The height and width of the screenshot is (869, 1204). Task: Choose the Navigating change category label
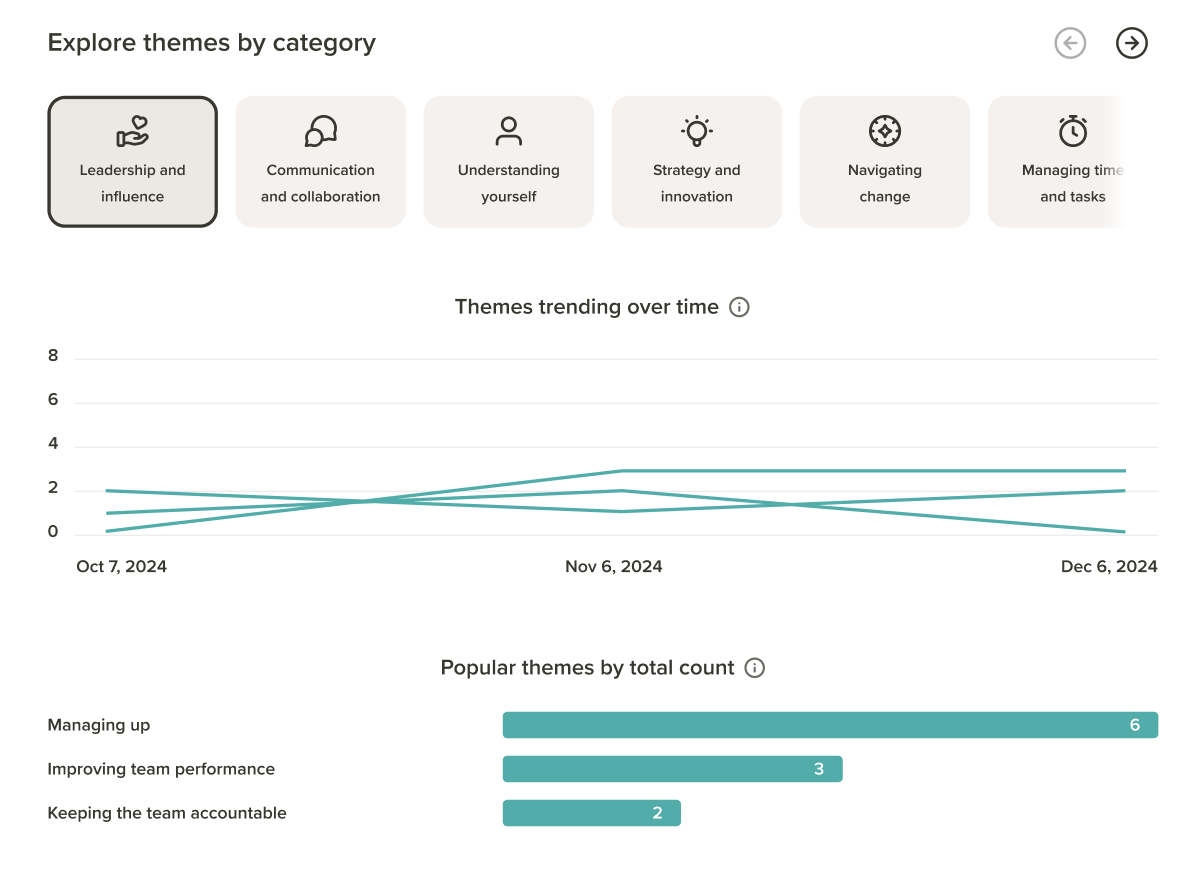[885, 183]
